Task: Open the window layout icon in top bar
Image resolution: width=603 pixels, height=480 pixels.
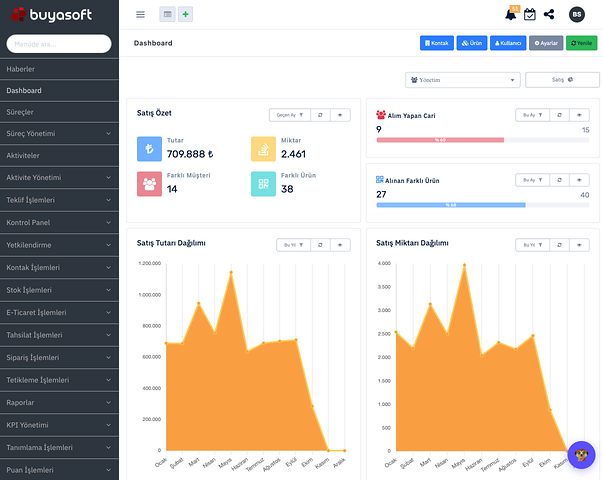Action: [x=167, y=14]
